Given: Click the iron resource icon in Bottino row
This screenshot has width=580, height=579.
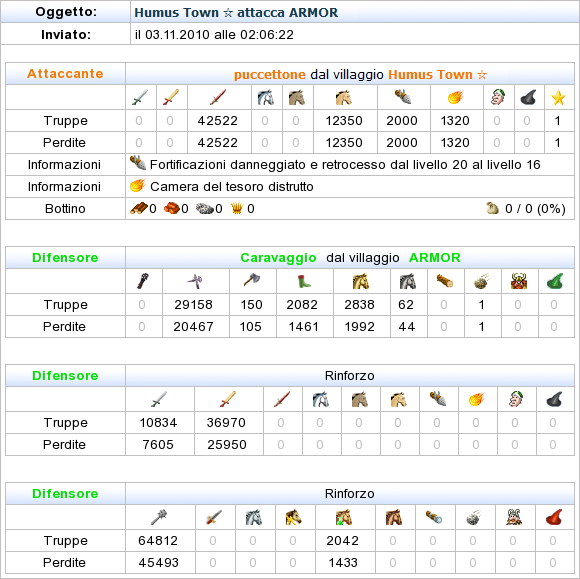Looking at the screenshot, I should click(205, 209).
